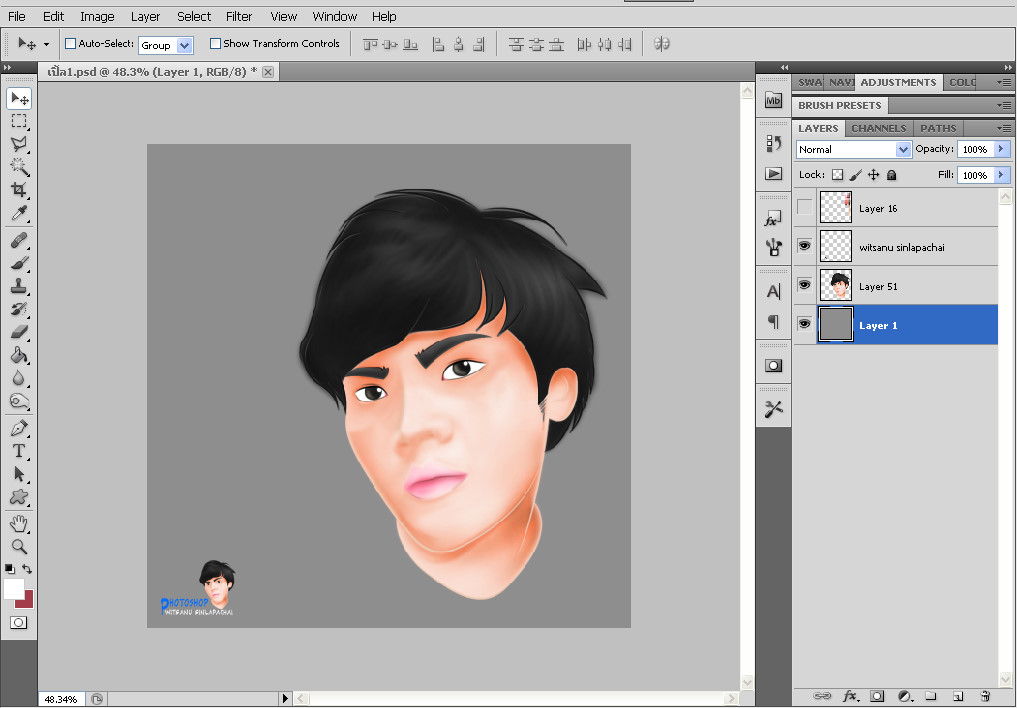Viewport: 1017px width, 708px height.
Task: Select the Paint Bucket tool
Action: coord(18,355)
